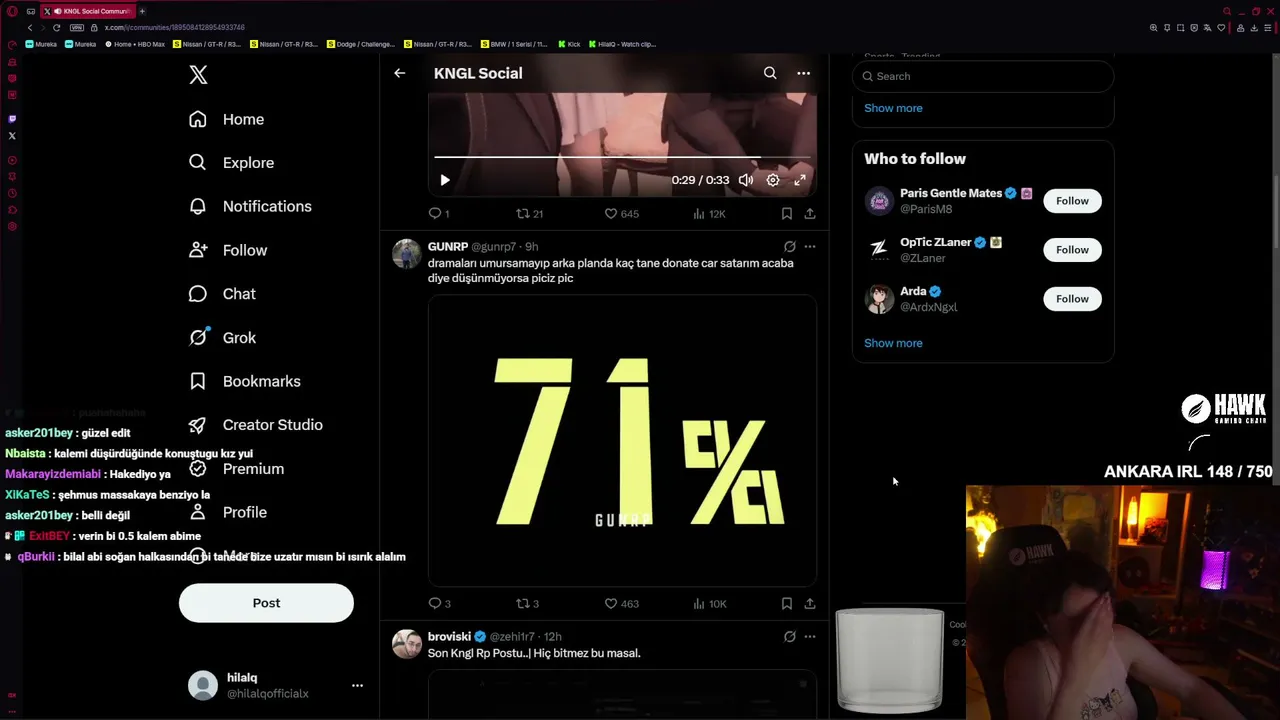Open the BMW / 1 Serisi bookmark
The height and width of the screenshot is (720, 1280).
pos(514,44)
